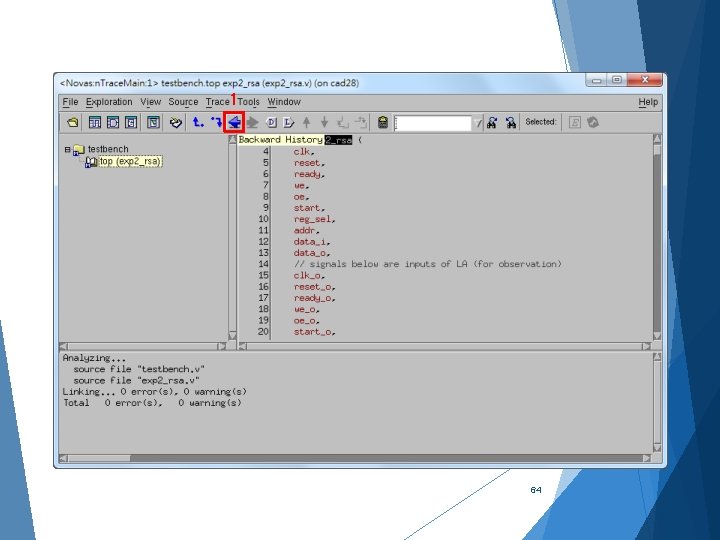This screenshot has height=540, width=720.
Task: Click the testbench folder icon in tree
Action: click(79, 150)
